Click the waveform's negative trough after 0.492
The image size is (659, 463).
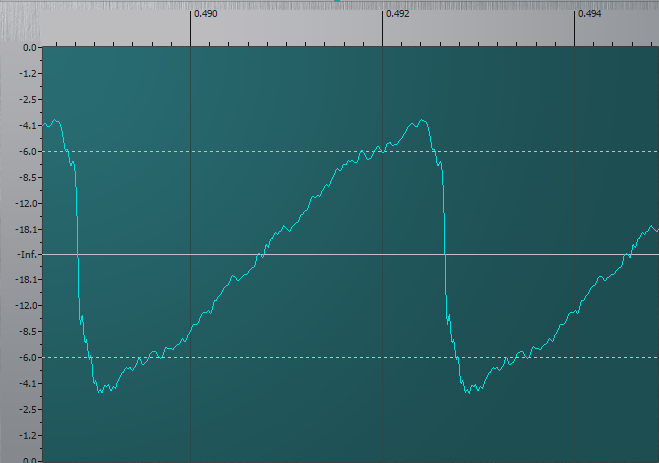click(468, 392)
